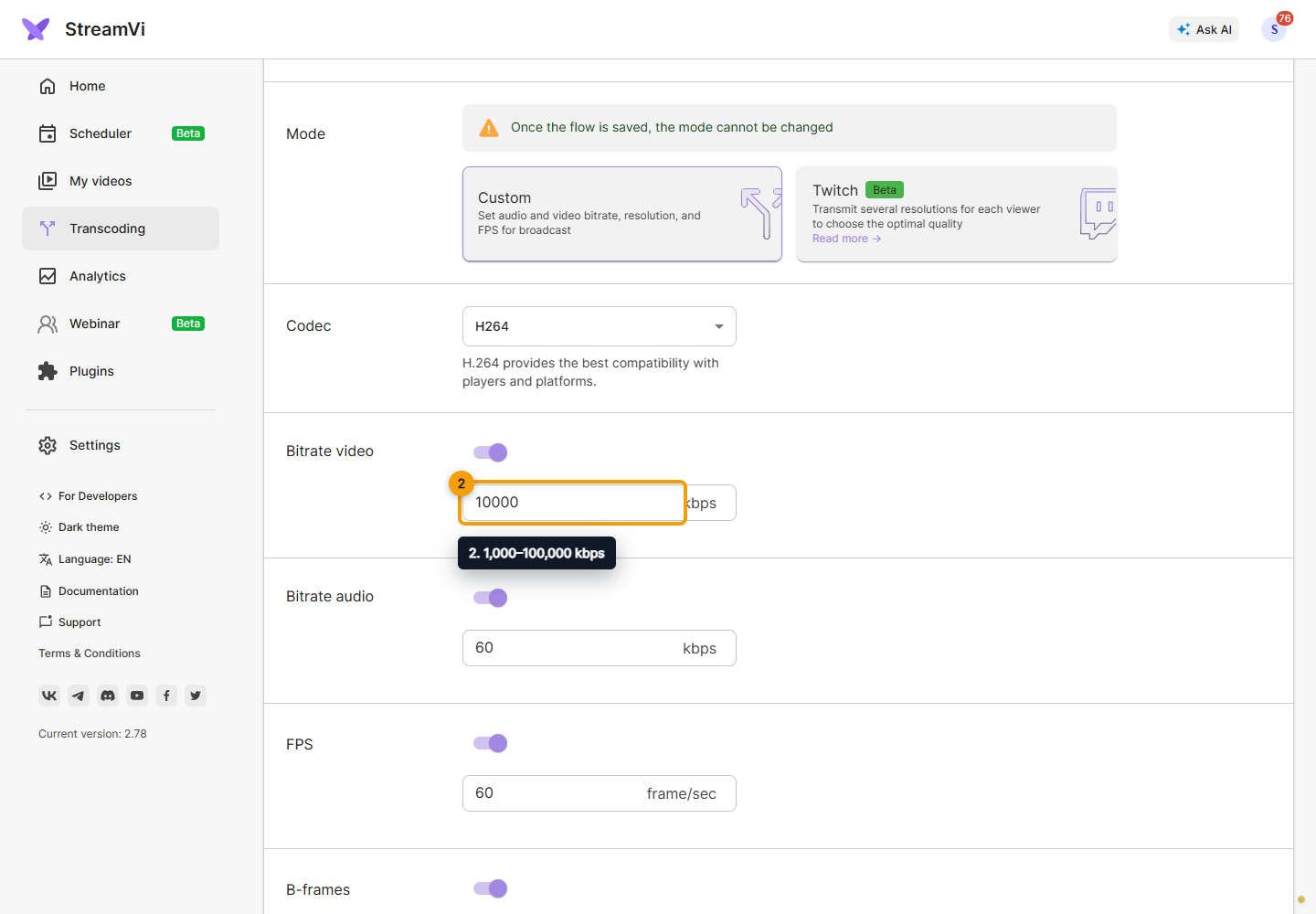Click the Ask AI button
This screenshot has width=1316, height=914.
point(1204,29)
